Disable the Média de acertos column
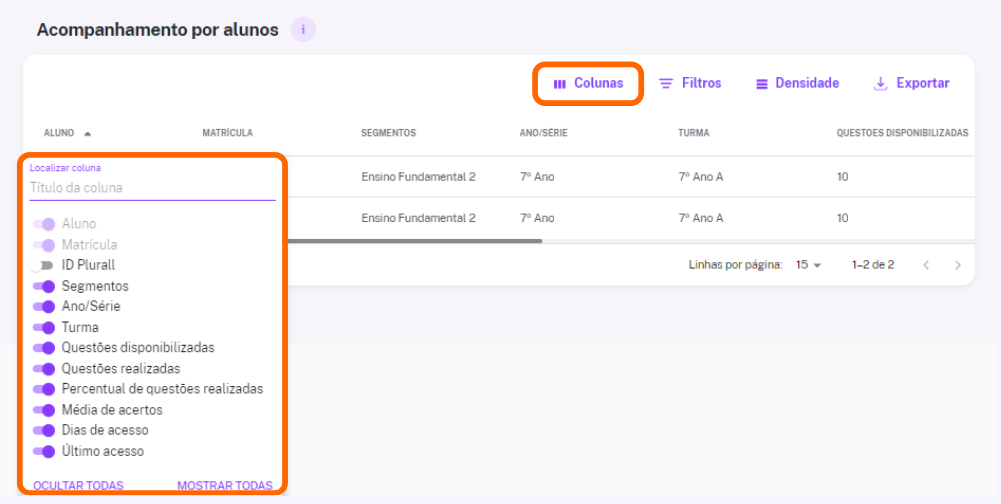The height and width of the screenshot is (504, 1001). pos(44,409)
